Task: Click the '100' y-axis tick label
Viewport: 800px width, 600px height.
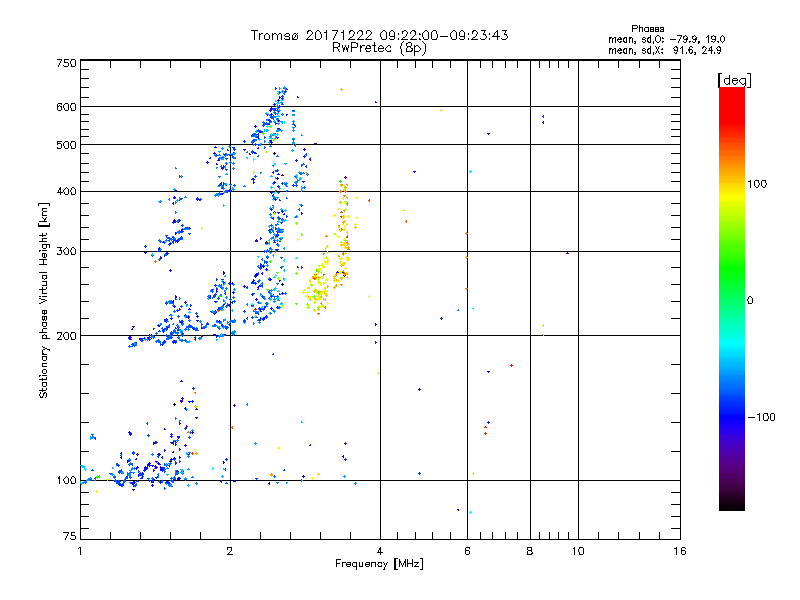Action: 66,480
